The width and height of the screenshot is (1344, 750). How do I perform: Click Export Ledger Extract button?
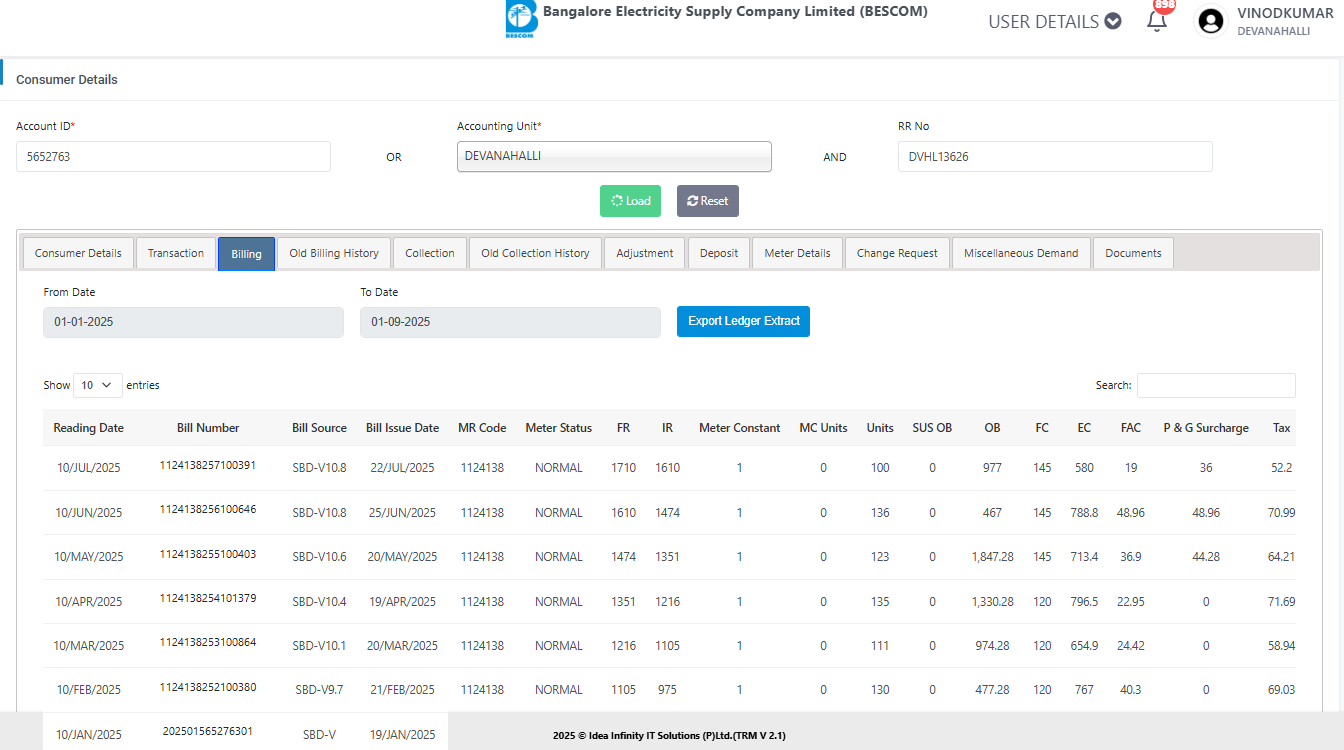(743, 321)
